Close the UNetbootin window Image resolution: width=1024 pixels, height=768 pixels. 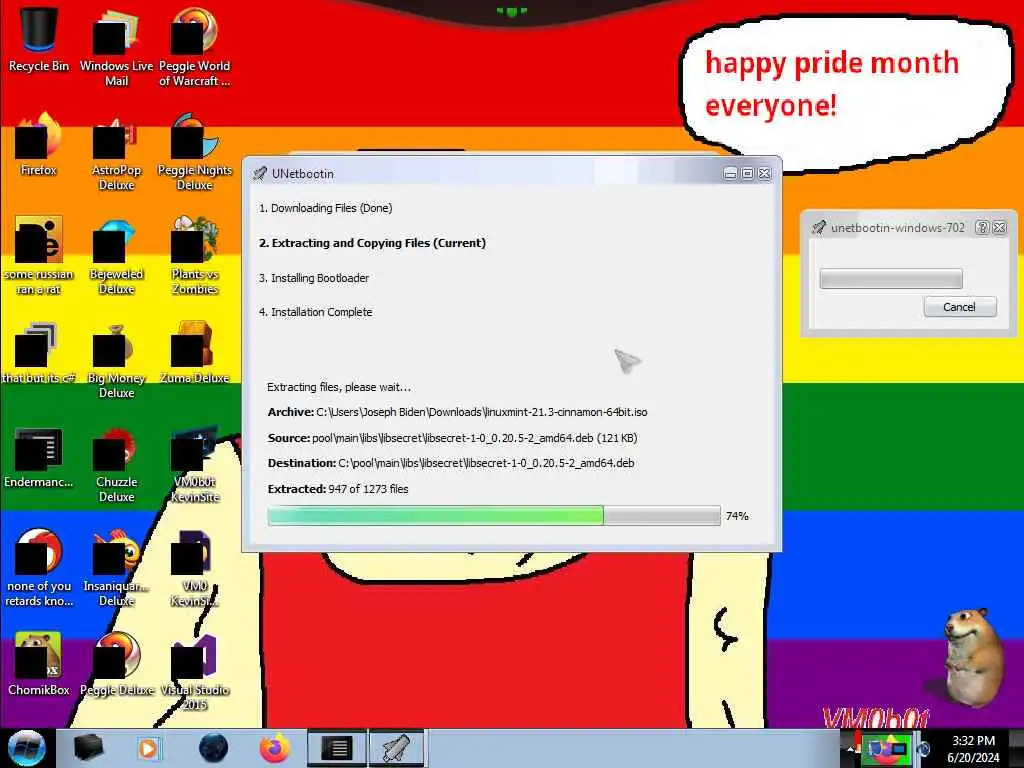pos(764,174)
